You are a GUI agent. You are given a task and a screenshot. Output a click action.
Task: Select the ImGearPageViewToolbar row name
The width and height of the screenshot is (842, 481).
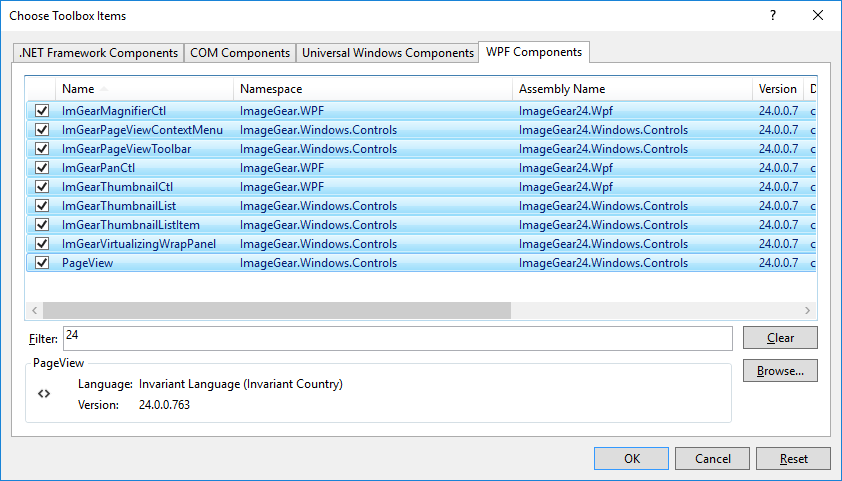(126, 149)
